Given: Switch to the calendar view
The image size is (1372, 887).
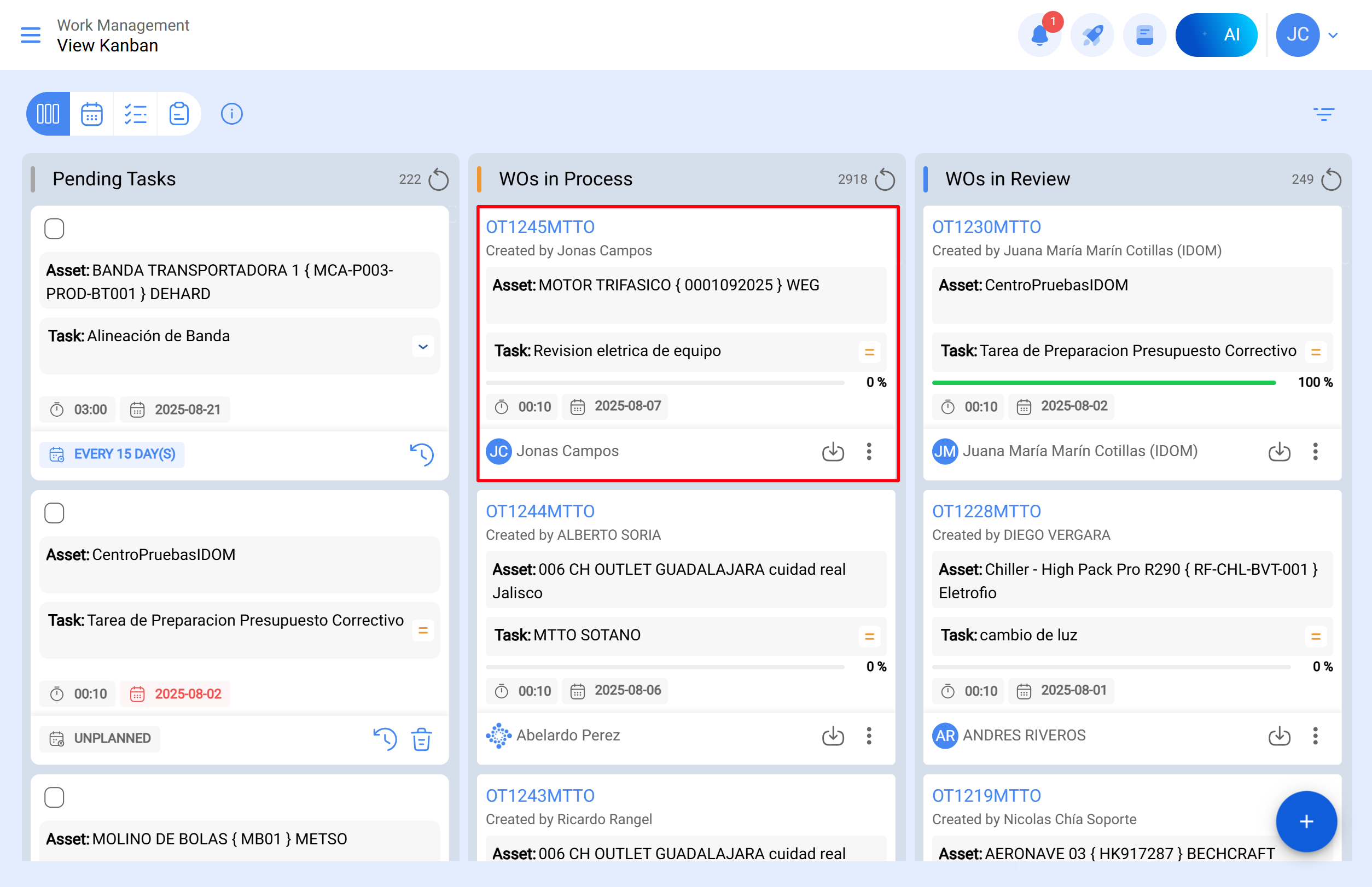Looking at the screenshot, I should pos(91,113).
